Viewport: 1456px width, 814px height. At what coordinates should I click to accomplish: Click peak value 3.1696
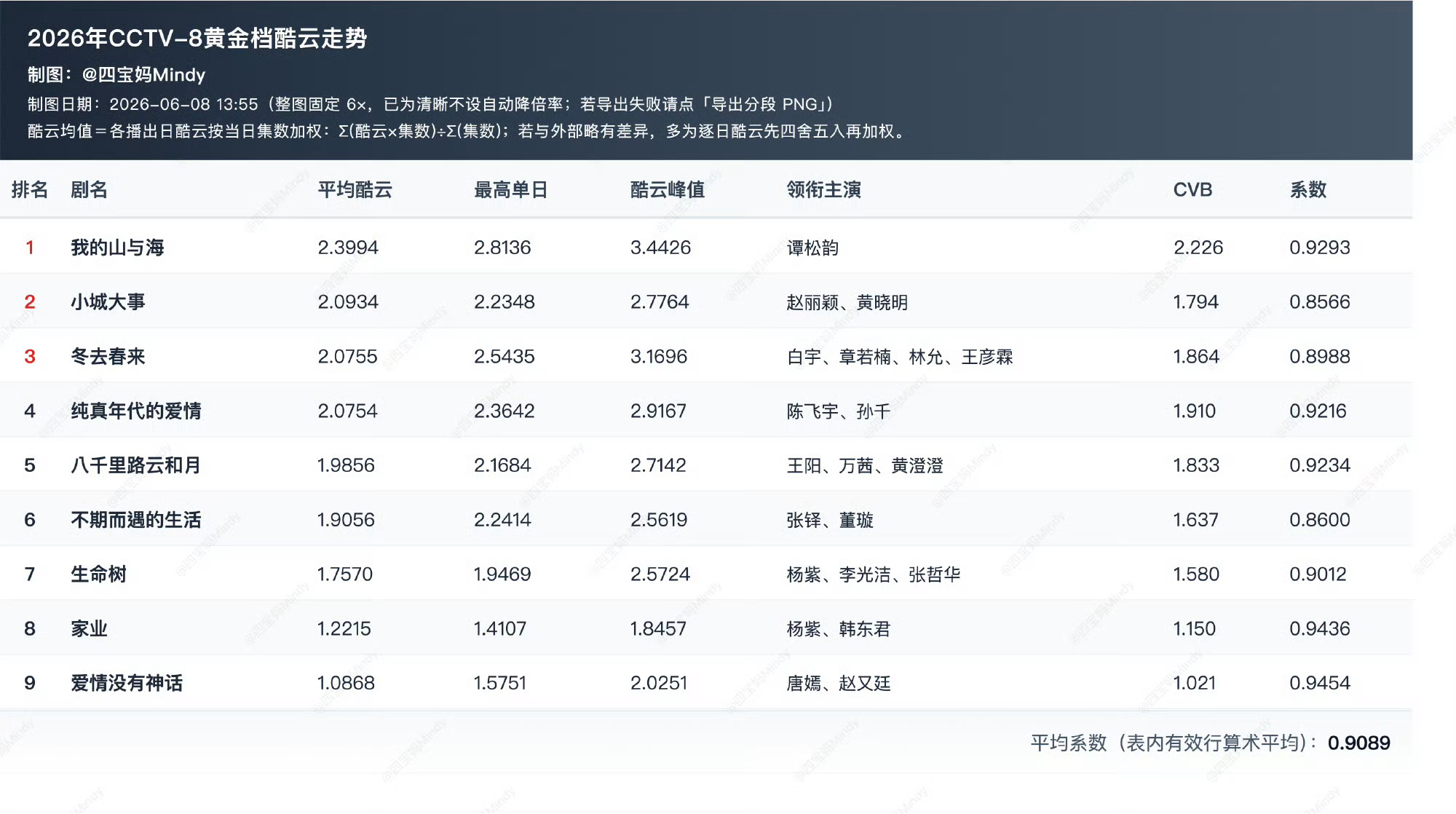pyautogui.click(x=659, y=357)
